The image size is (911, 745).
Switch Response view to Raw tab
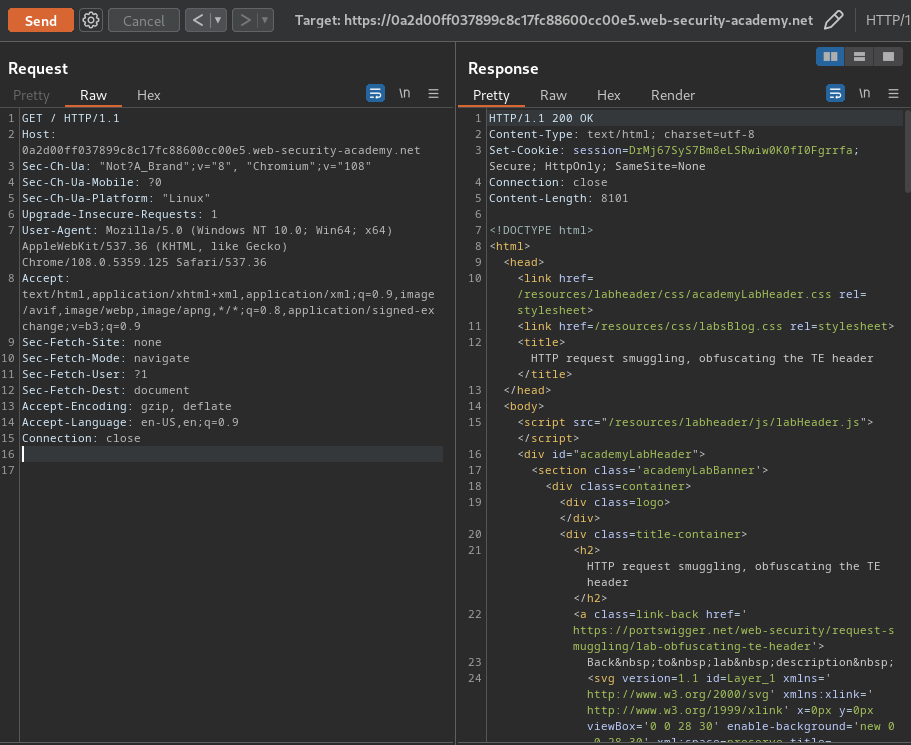coord(553,95)
